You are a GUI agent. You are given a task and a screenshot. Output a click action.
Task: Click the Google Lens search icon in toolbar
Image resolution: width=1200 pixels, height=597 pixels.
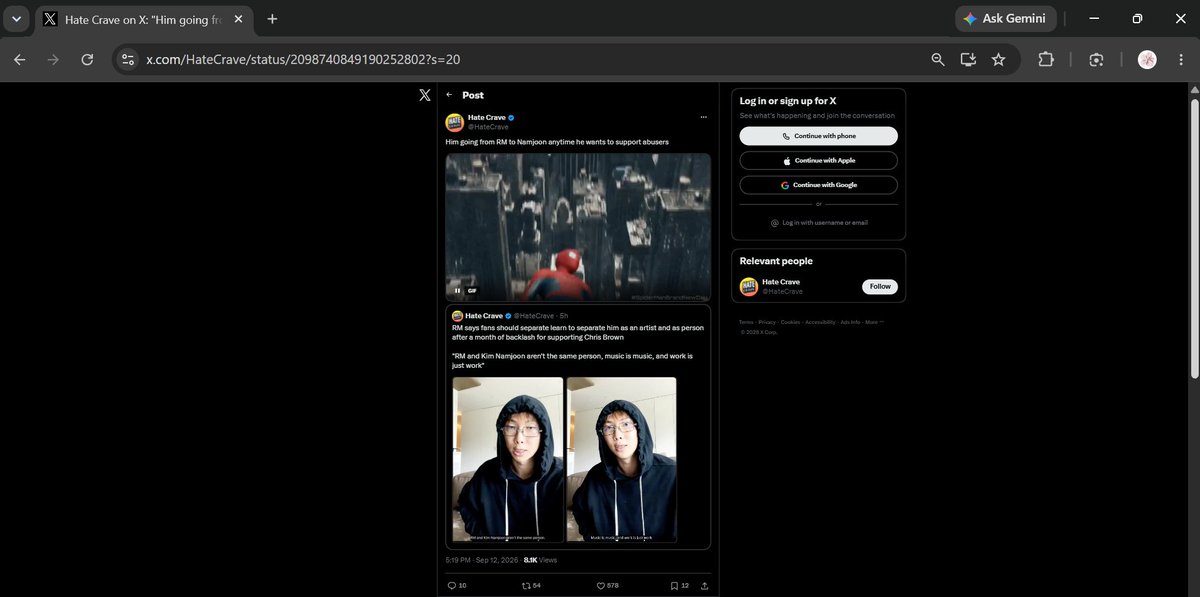point(1096,60)
